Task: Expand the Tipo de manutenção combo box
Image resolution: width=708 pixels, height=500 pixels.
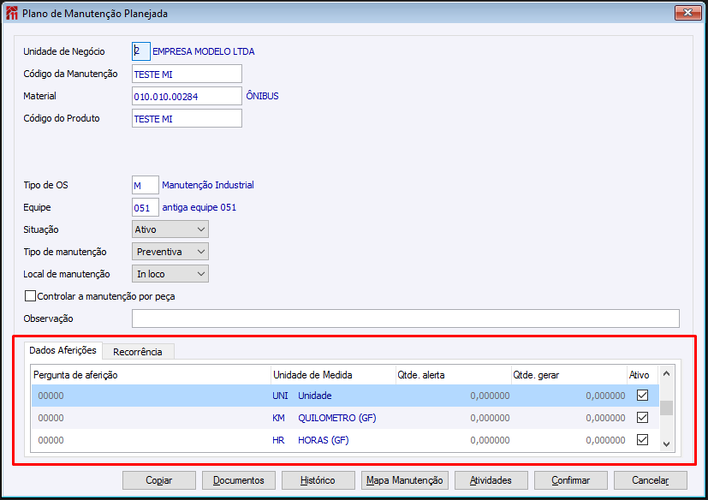Action: click(170, 252)
